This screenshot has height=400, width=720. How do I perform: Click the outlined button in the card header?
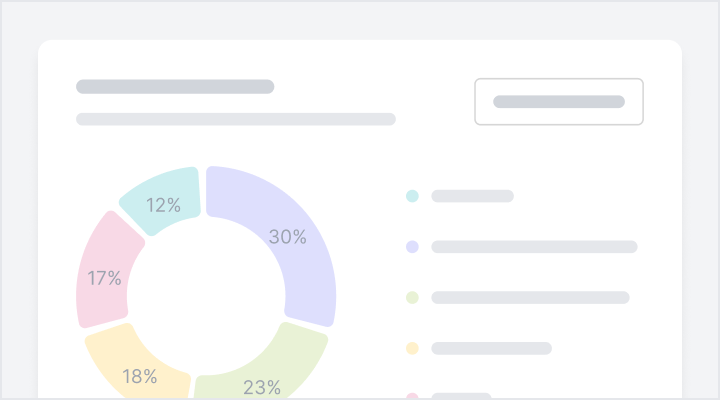pos(558,101)
